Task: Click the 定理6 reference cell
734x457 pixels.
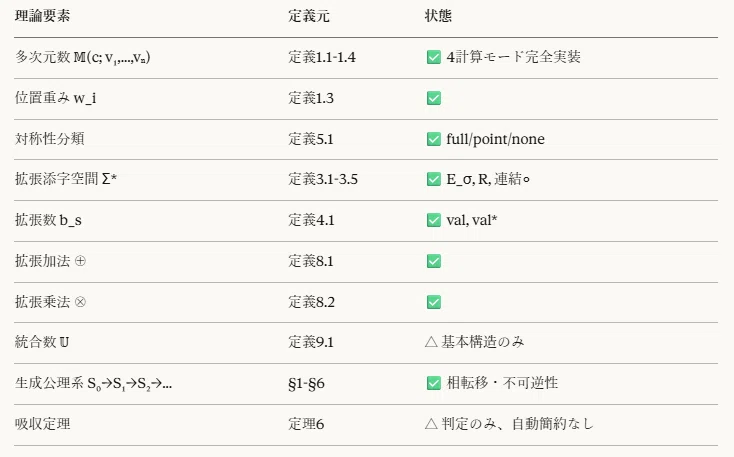Action: [x=306, y=424]
